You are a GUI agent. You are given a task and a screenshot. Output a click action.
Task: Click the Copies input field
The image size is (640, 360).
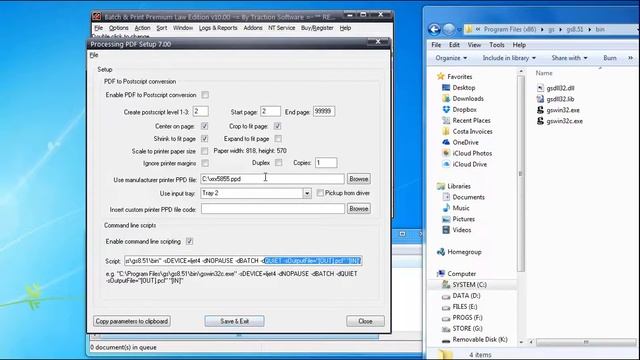click(326, 163)
